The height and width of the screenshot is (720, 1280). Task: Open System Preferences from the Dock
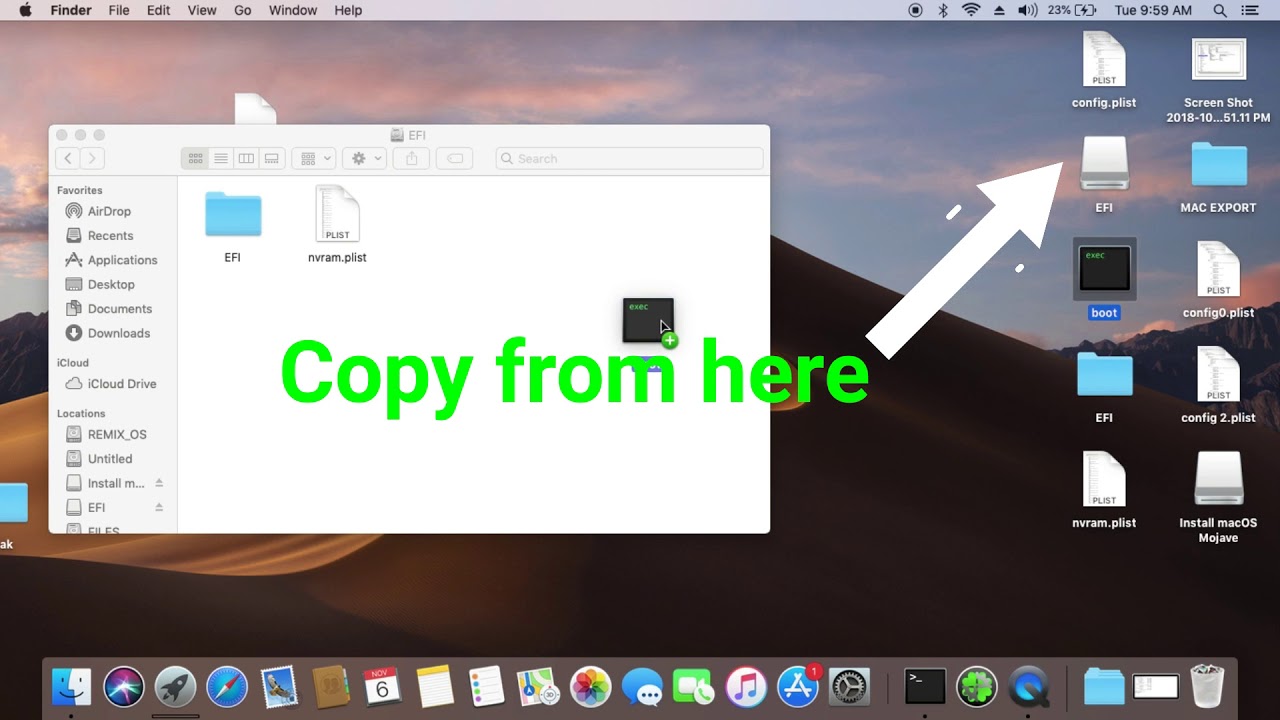click(x=849, y=687)
